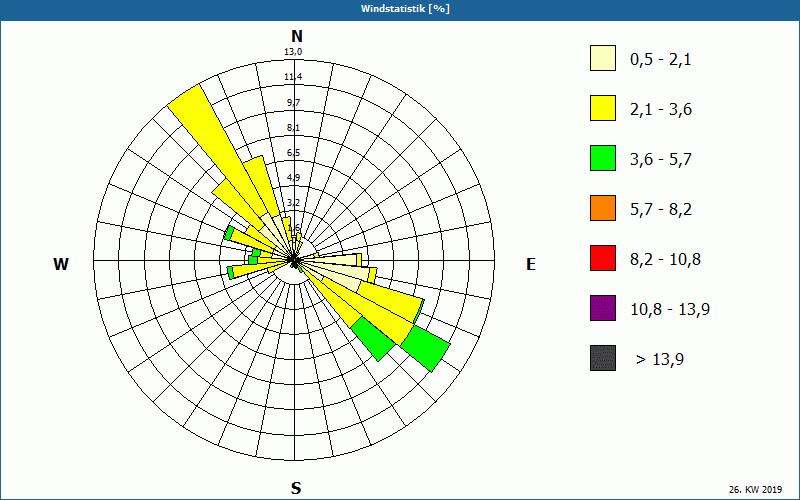Click the E compass label

531,264
